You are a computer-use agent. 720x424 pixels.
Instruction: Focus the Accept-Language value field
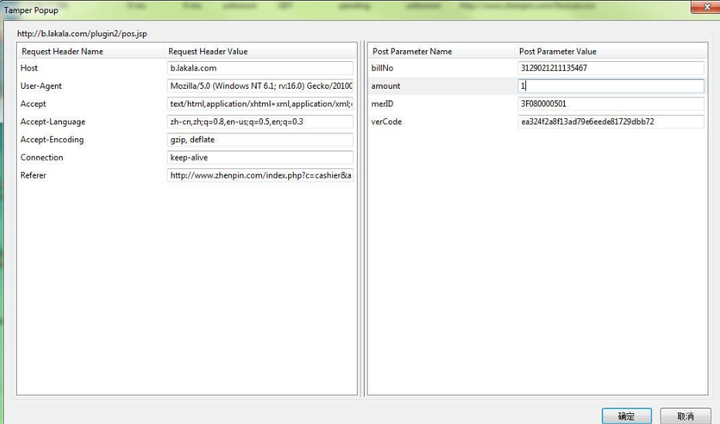tap(260, 122)
